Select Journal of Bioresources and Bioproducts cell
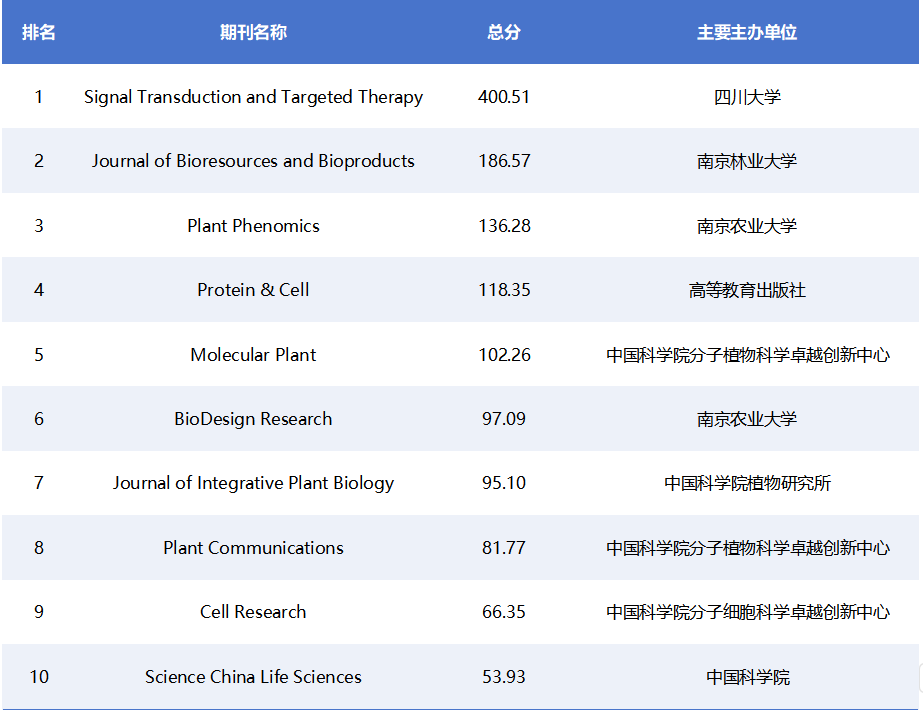The height and width of the screenshot is (711, 923). pyautogui.click(x=253, y=161)
